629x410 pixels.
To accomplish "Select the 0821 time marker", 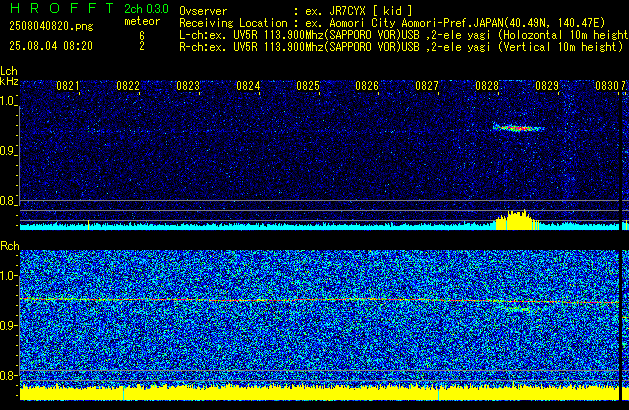I will [x=68, y=86].
